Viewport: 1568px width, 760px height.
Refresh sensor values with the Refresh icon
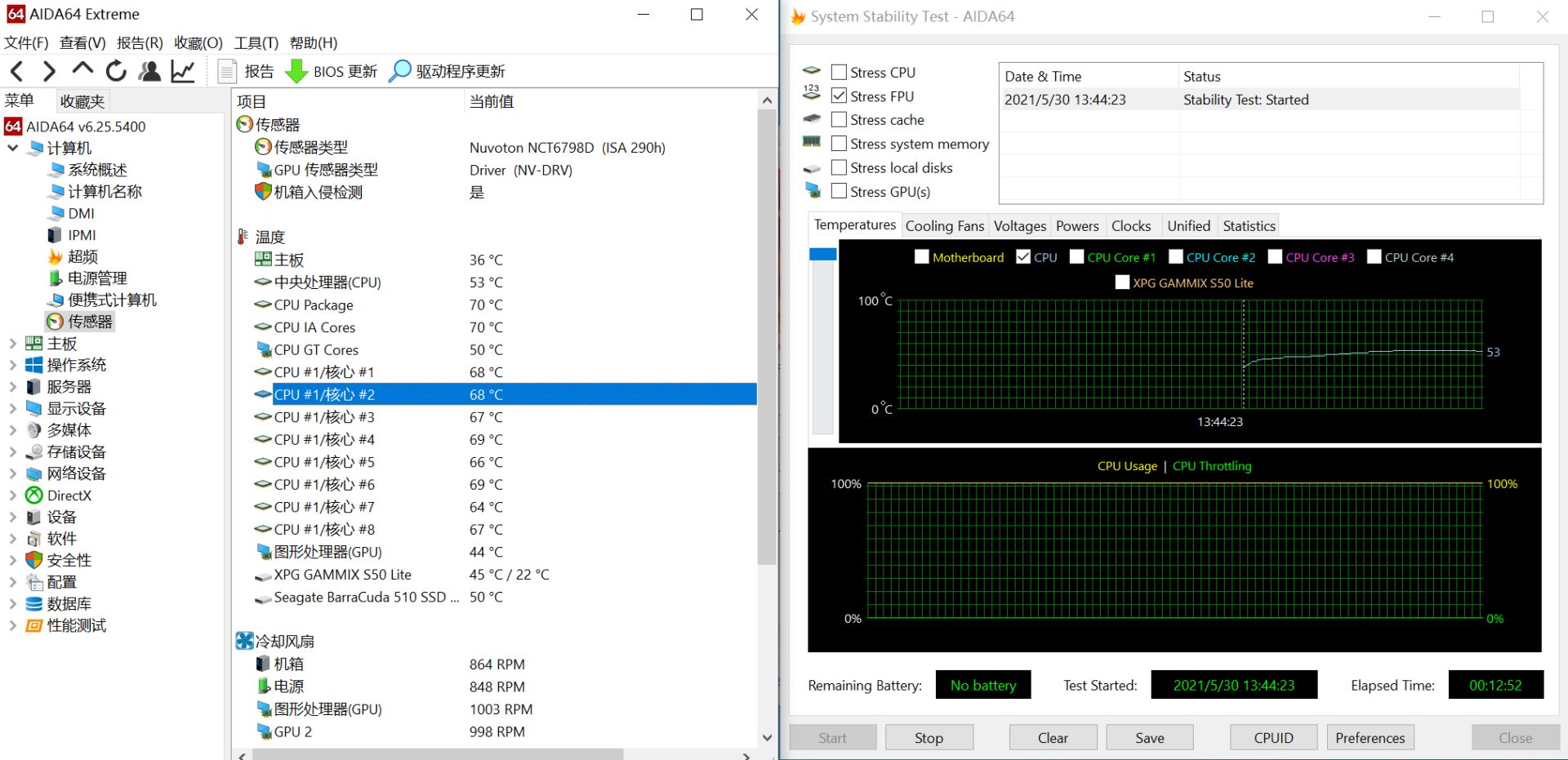pyautogui.click(x=116, y=72)
